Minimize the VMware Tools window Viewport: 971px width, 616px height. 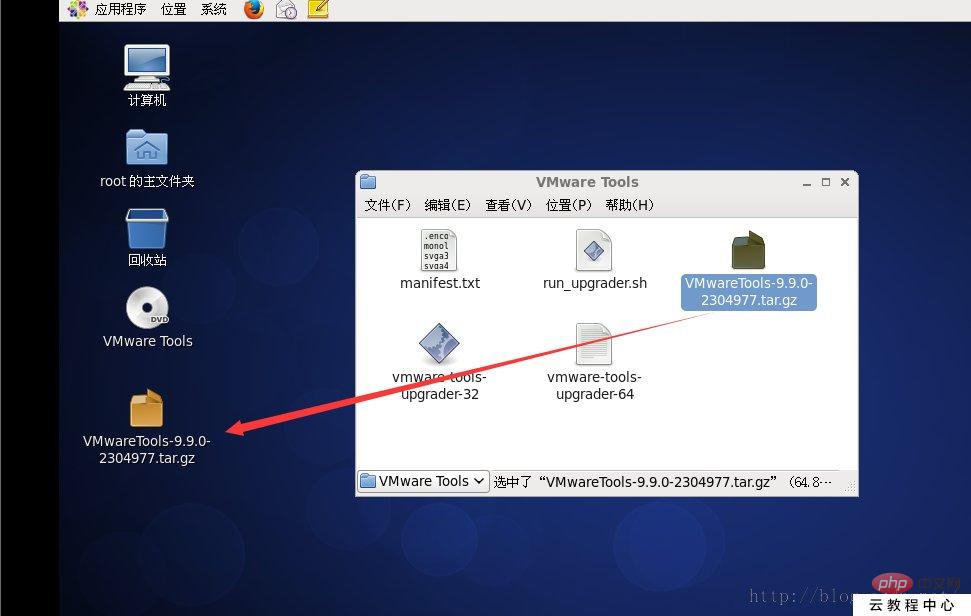point(806,183)
